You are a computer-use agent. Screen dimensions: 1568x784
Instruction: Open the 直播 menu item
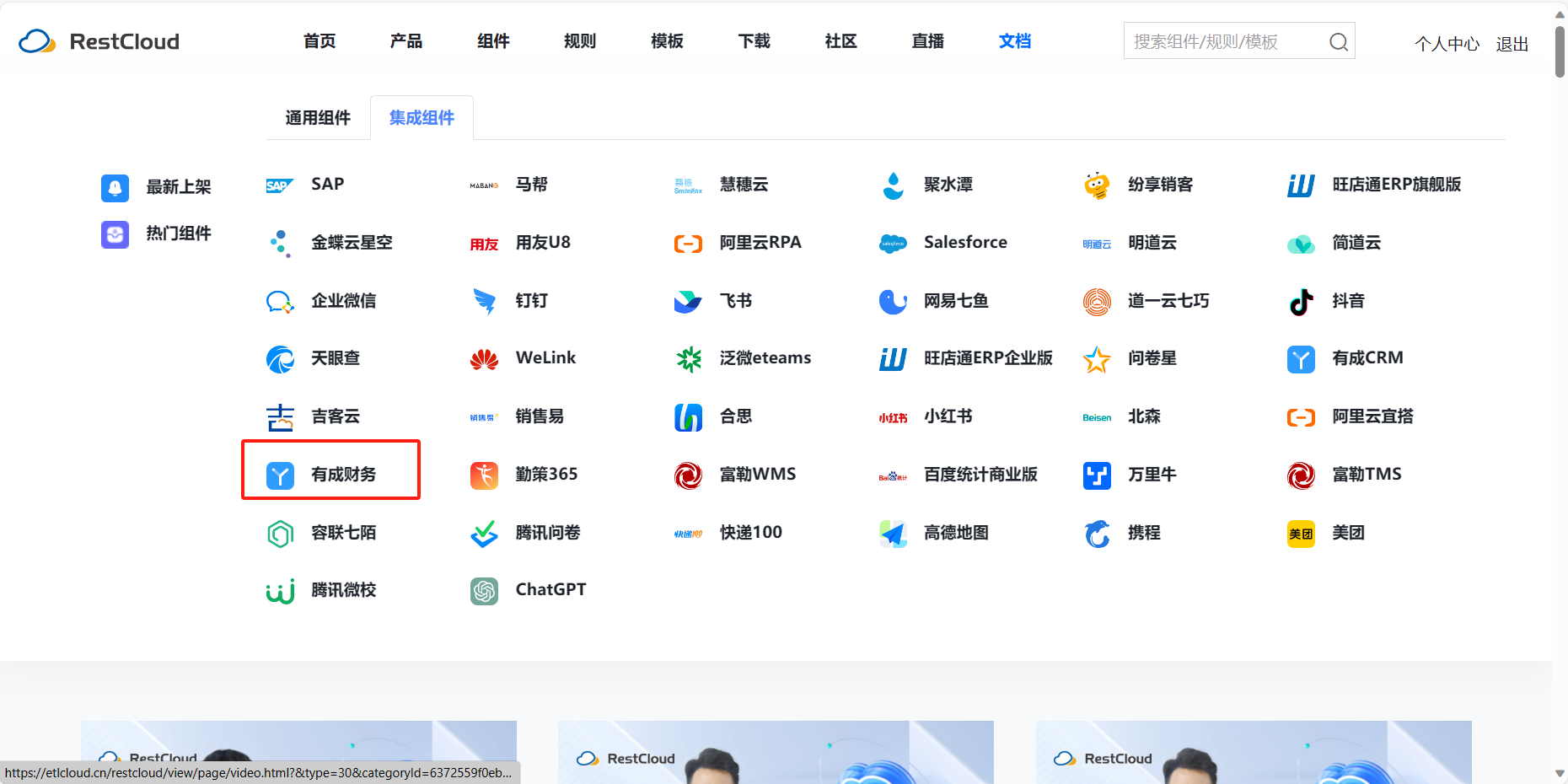(928, 41)
